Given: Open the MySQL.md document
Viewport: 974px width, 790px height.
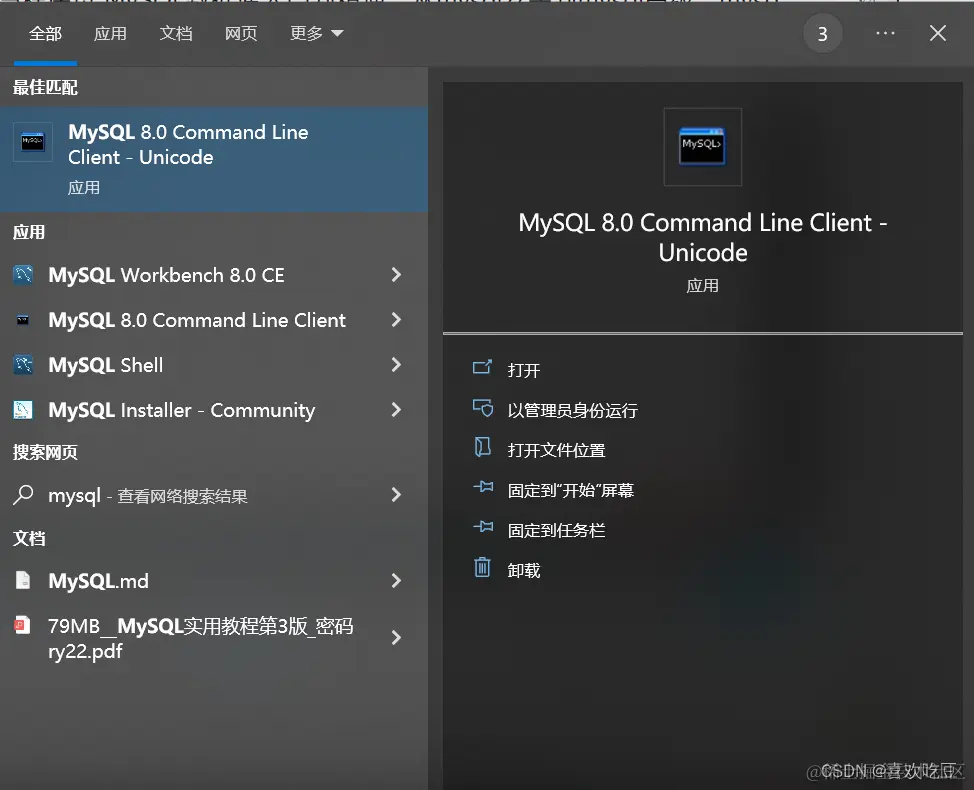Looking at the screenshot, I should [214, 580].
